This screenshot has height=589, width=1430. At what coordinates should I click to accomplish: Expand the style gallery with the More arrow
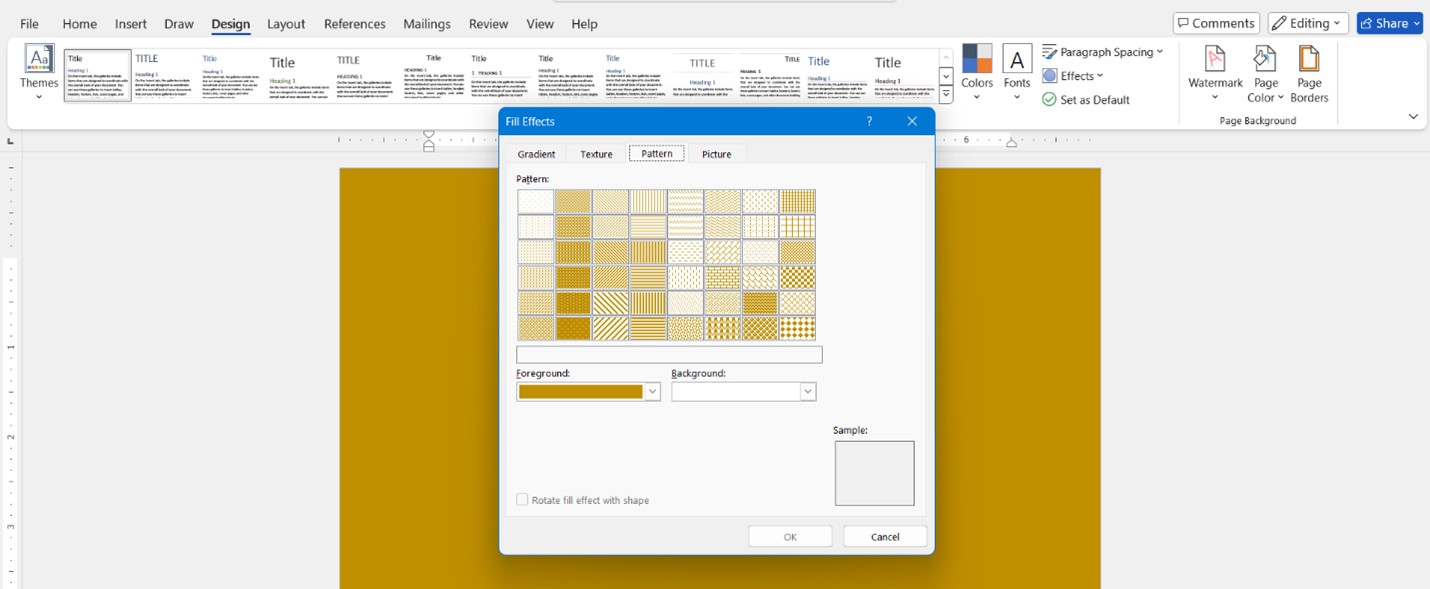[x=945, y=93]
